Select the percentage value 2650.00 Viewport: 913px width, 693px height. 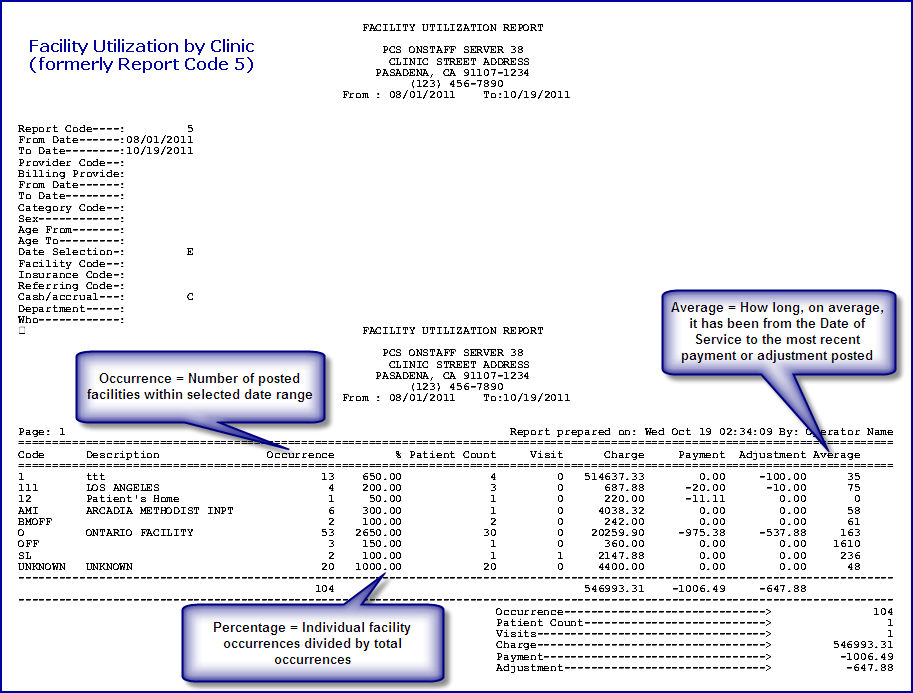[x=378, y=533]
